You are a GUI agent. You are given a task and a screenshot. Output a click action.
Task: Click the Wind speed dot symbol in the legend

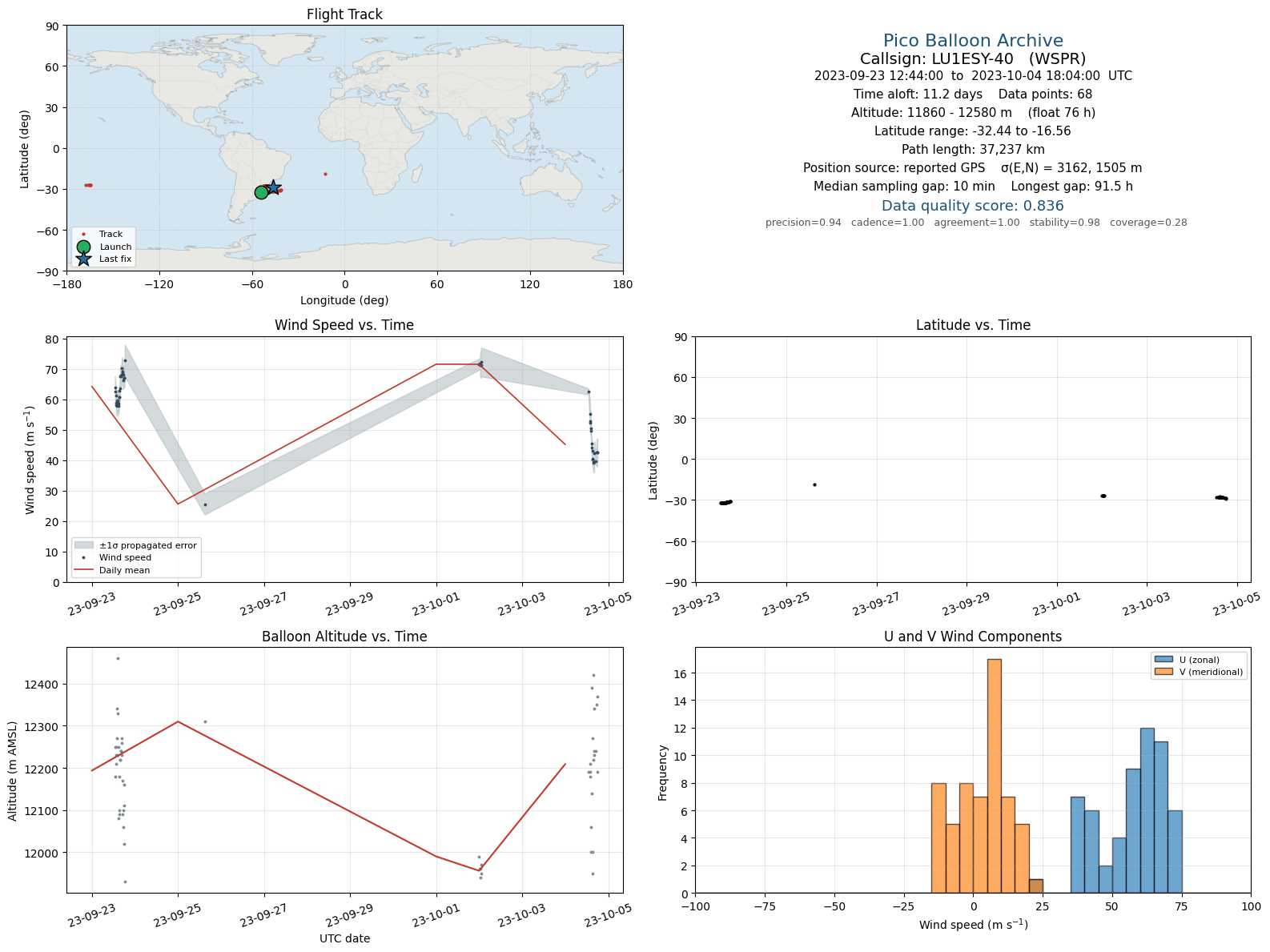pyautogui.click(x=83, y=557)
